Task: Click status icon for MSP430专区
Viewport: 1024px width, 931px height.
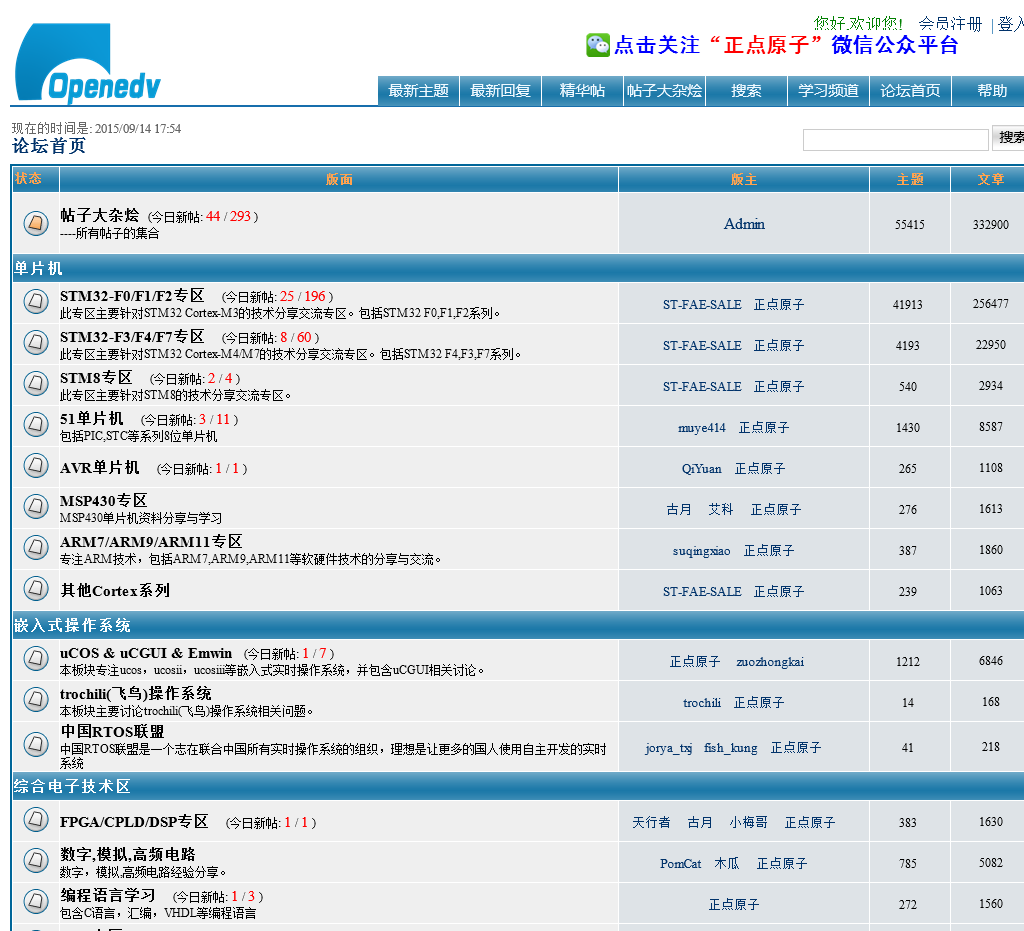Action: coord(36,506)
